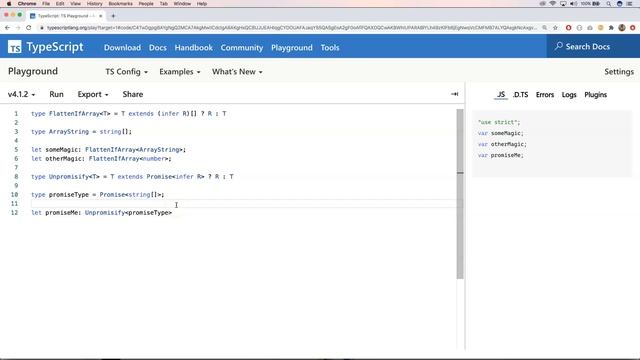
Task: Open the What's New dropdown
Action: [x=237, y=71]
